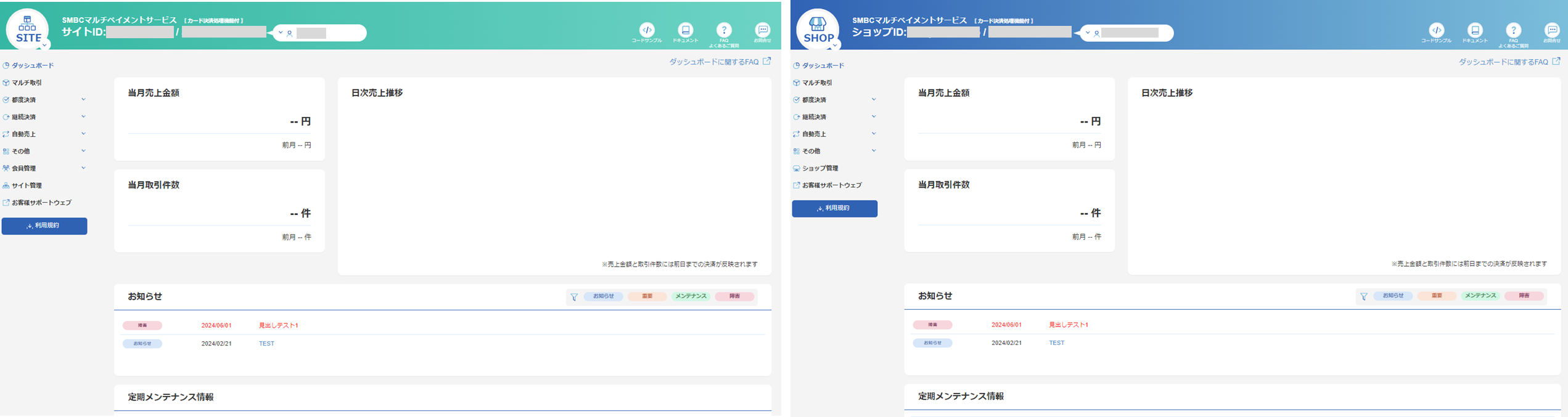The image size is (1568, 417).
Task: Click the filter funnel icon in SHOP お知らせ
Action: tap(1364, 296)
